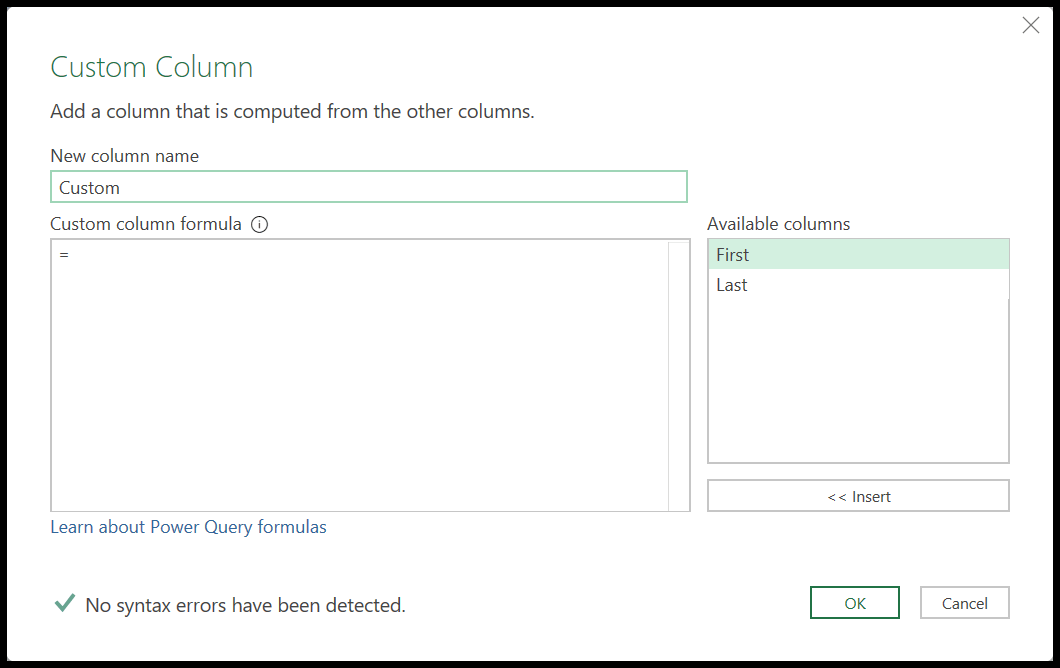Click the New column name field

[x=369, y=187]
